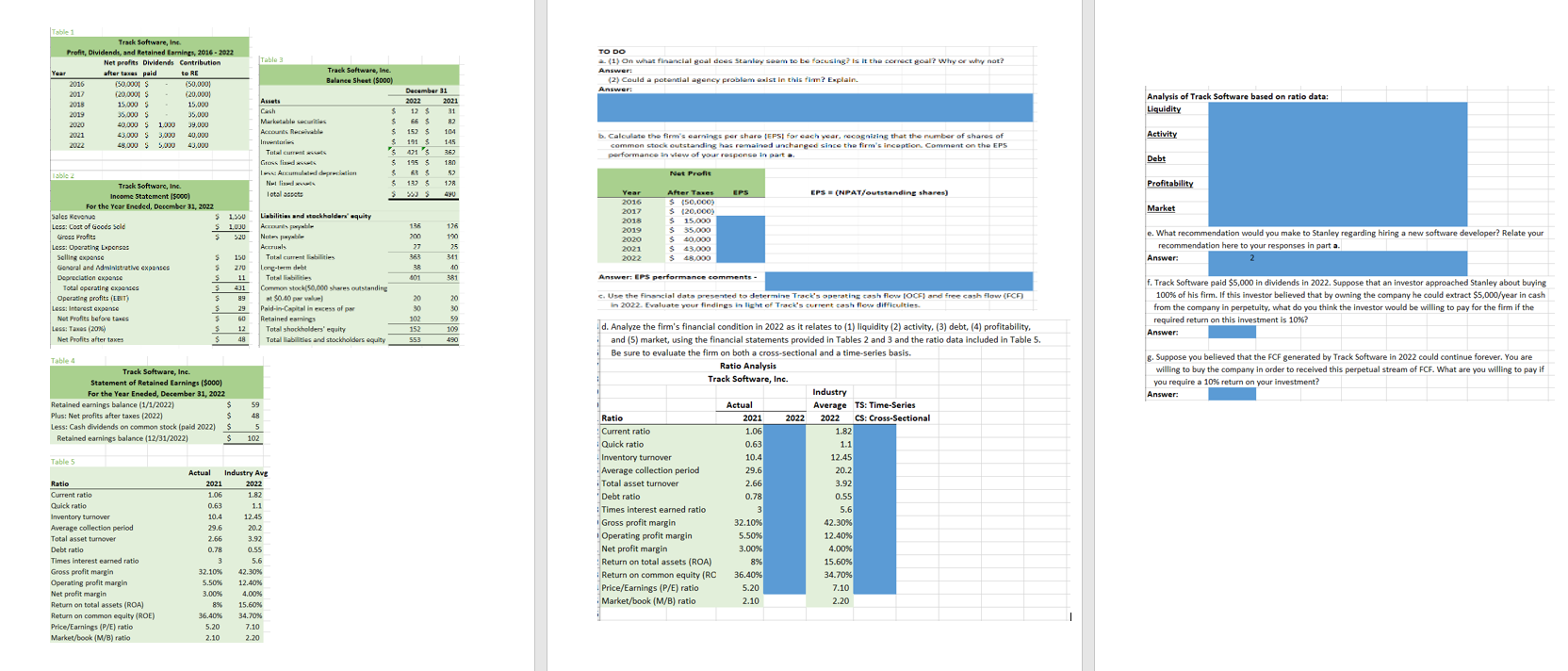Screen dimensions: 1568x671
Task: Click the 'Total assets' label
Action: tap(285, 194)
